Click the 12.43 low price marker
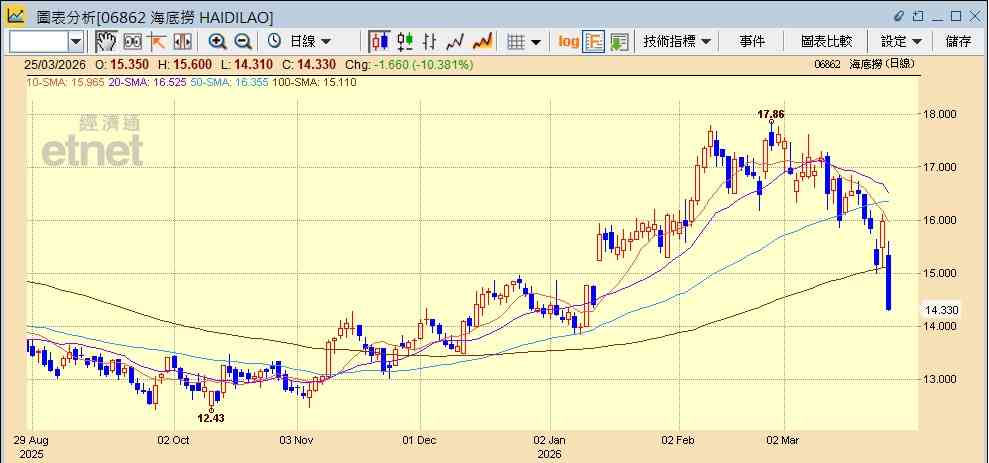This screenshot has width=989, height=463. pos(211,418)
